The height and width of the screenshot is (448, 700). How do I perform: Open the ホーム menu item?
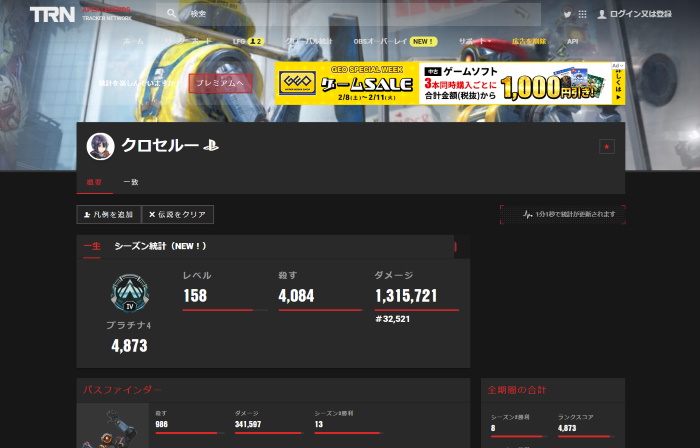(133, 41)
